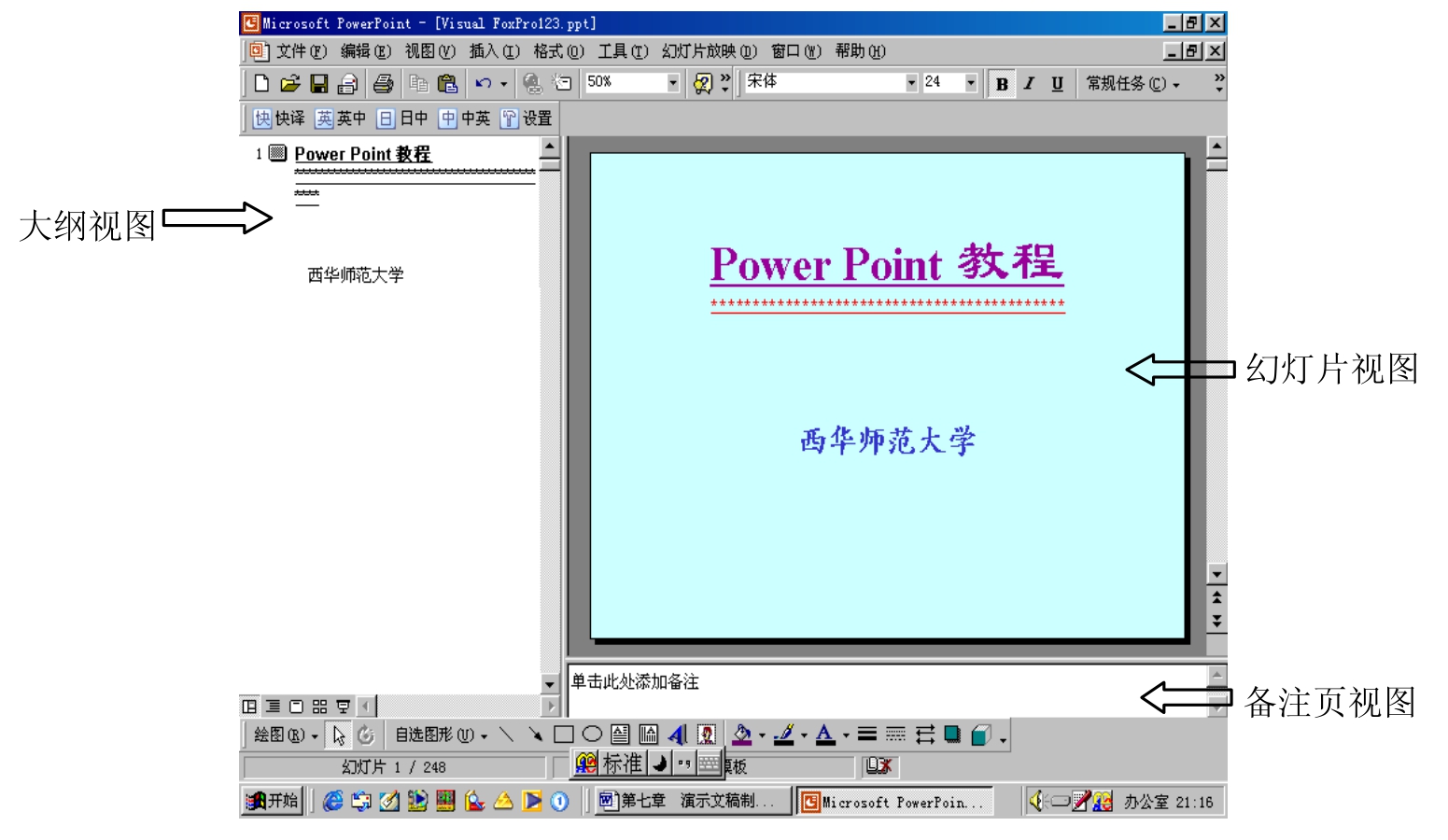The width and height of the screenshot is (1448, 840).
Task: Open the Font Color dropdown arrow
Action: click(x=846, y=735)
